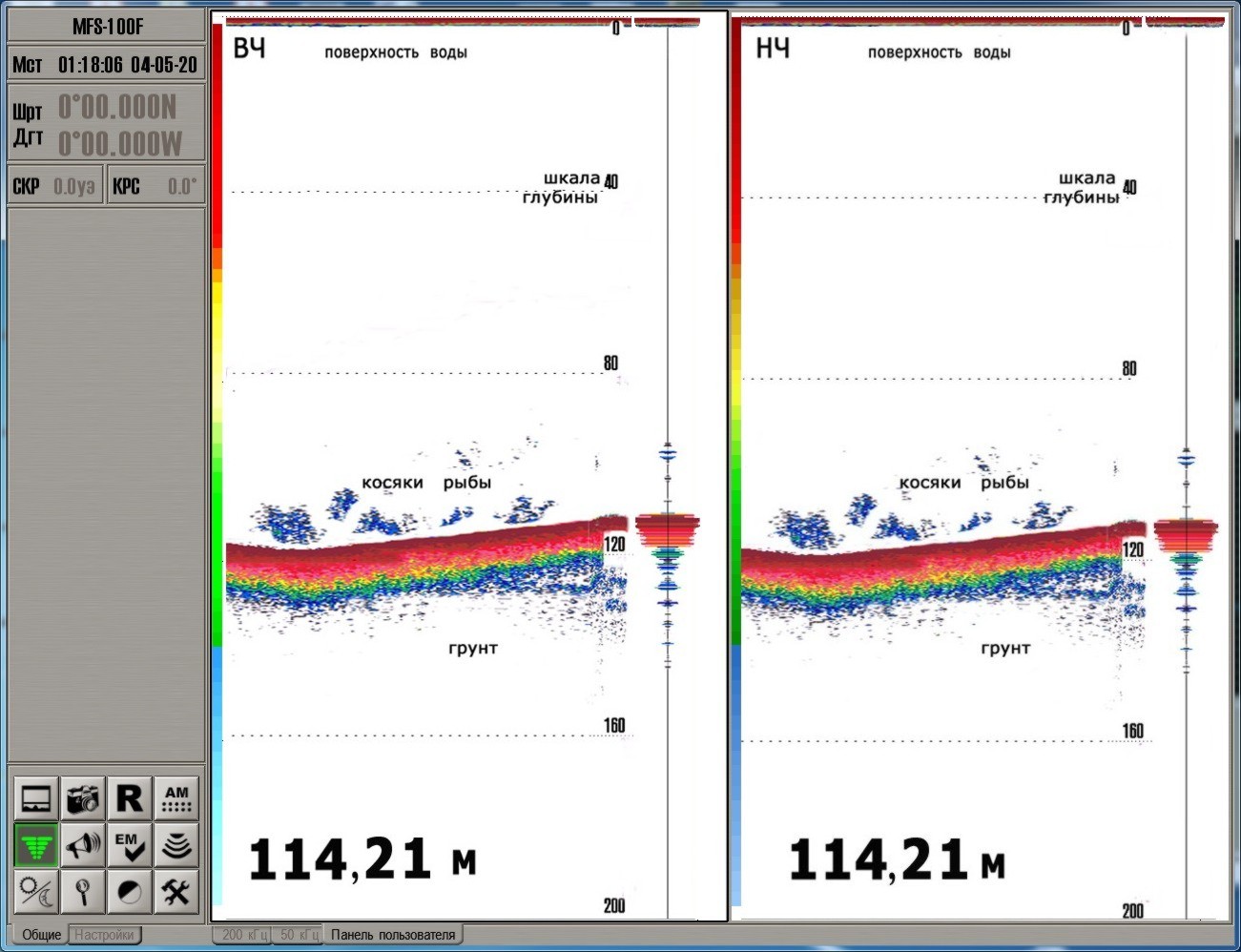Click the шкала глубины label in ВЧ panel

(x=562, y=188)
